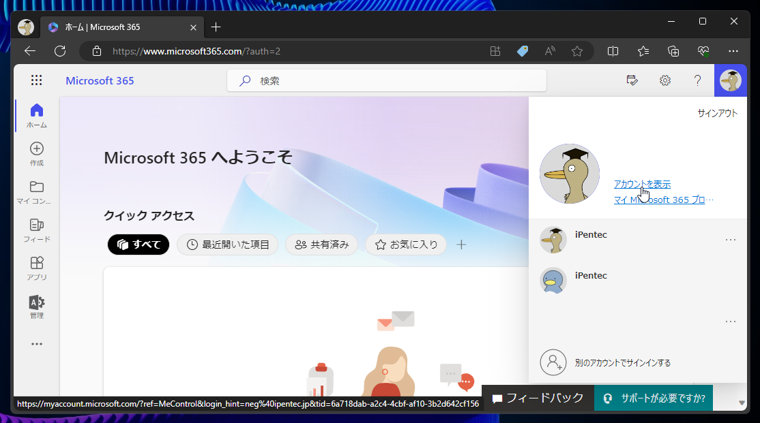Open Browser essentials heart icon
Screen dimensions: 760x423
(x=703, y=51)
